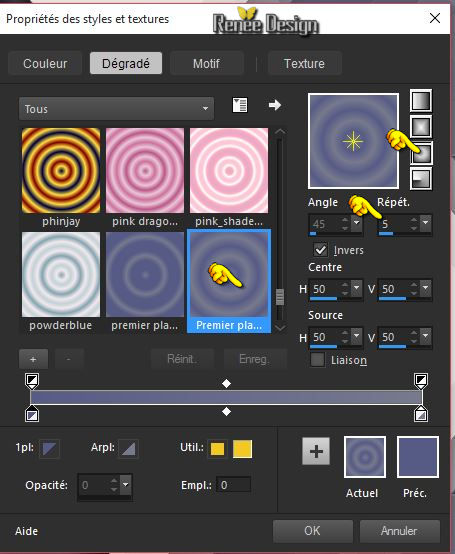Click the Annuler button
The image size is (455, 554).
point(400,531)
